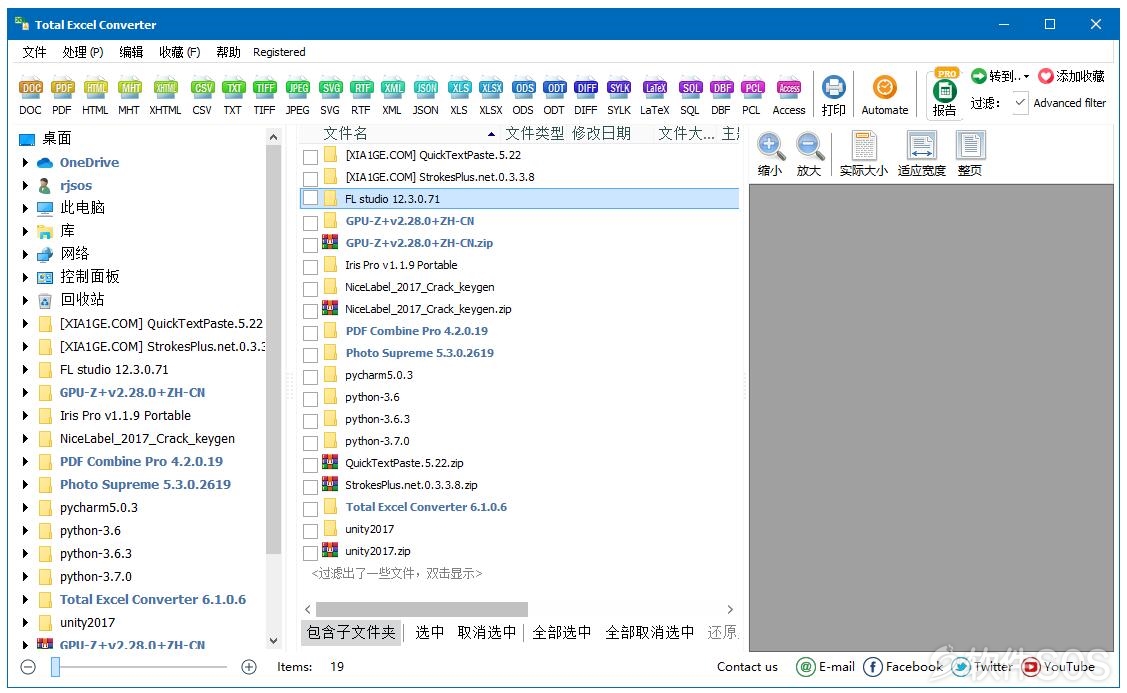1127x693 pixels.
Task: Convert to SQL format
Action: (x=690, y=96)
